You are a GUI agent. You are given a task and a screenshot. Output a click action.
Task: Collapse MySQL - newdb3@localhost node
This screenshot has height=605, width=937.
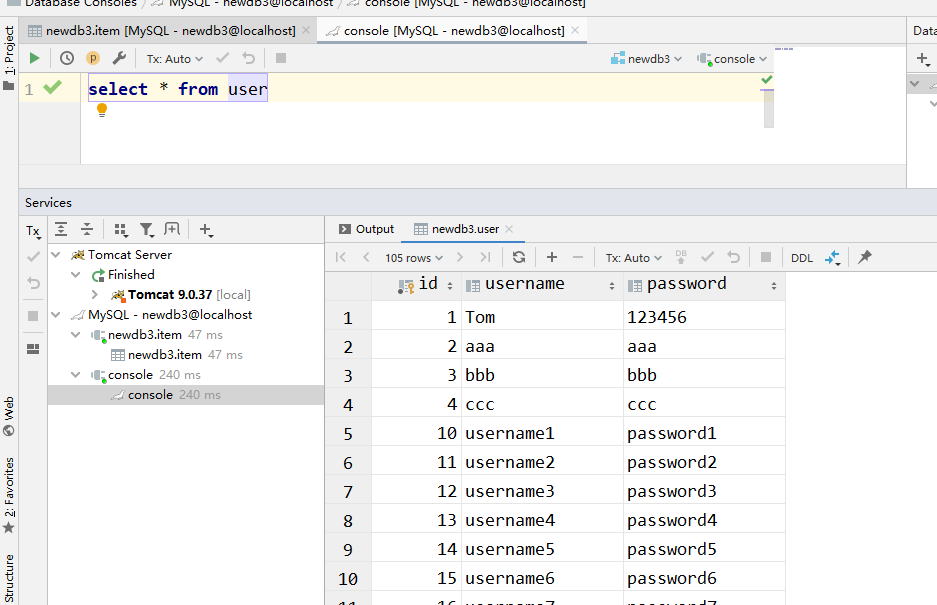click(56, 314)
